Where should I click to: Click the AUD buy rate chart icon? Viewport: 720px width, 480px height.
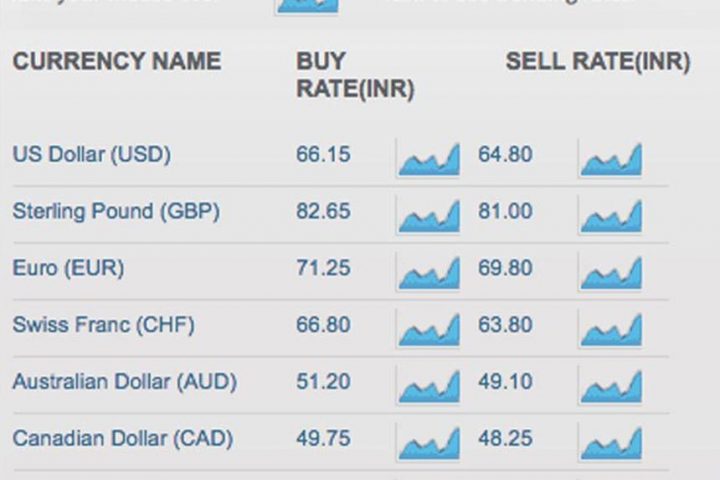coord(428,386)
